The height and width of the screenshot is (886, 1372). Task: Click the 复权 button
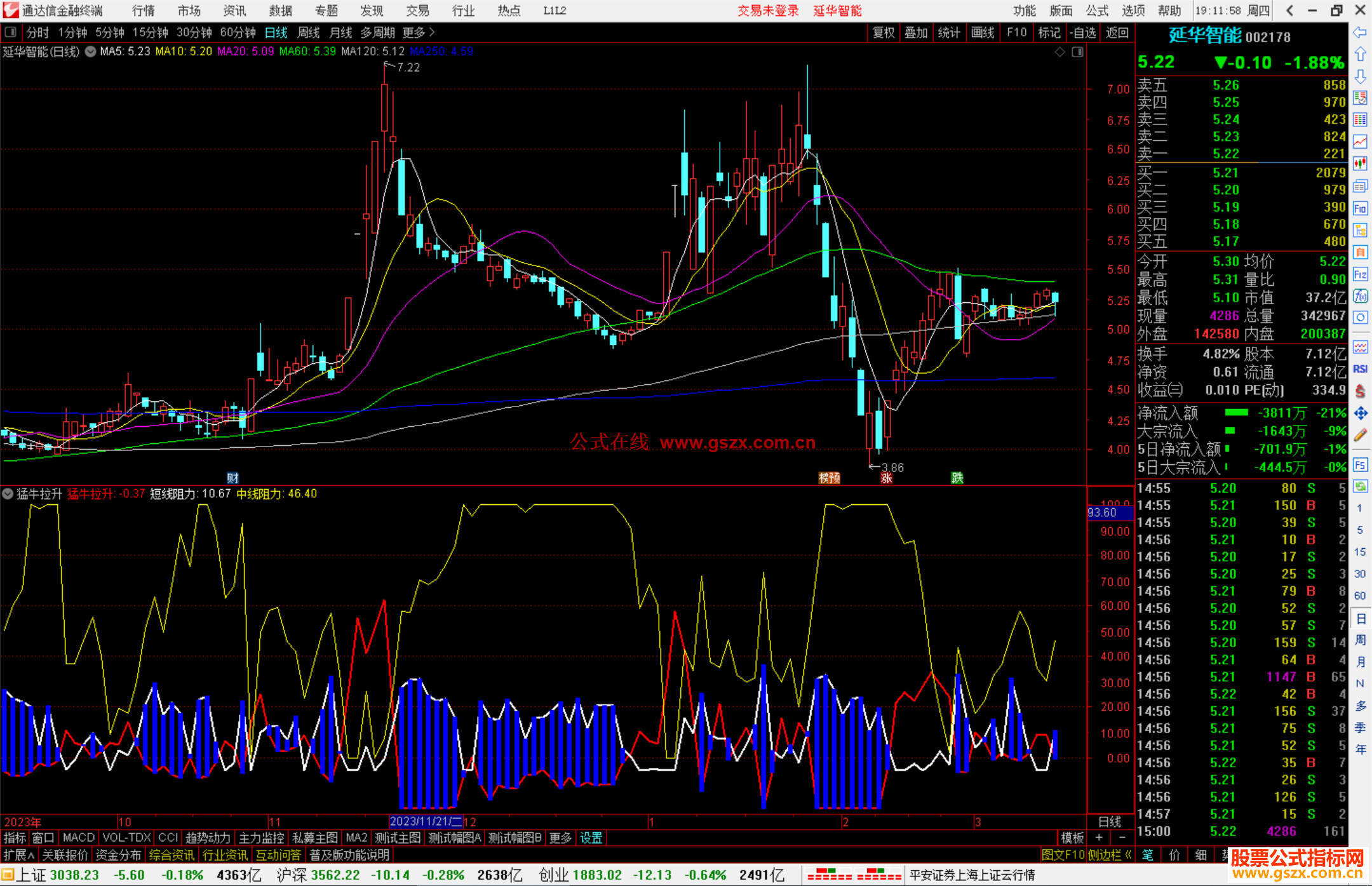pyautogui.click(x=884, y=32)
